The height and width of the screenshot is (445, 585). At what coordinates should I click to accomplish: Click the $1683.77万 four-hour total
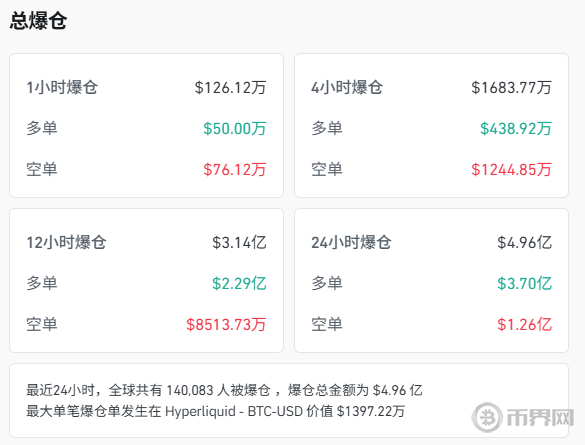tap(511, 88)
